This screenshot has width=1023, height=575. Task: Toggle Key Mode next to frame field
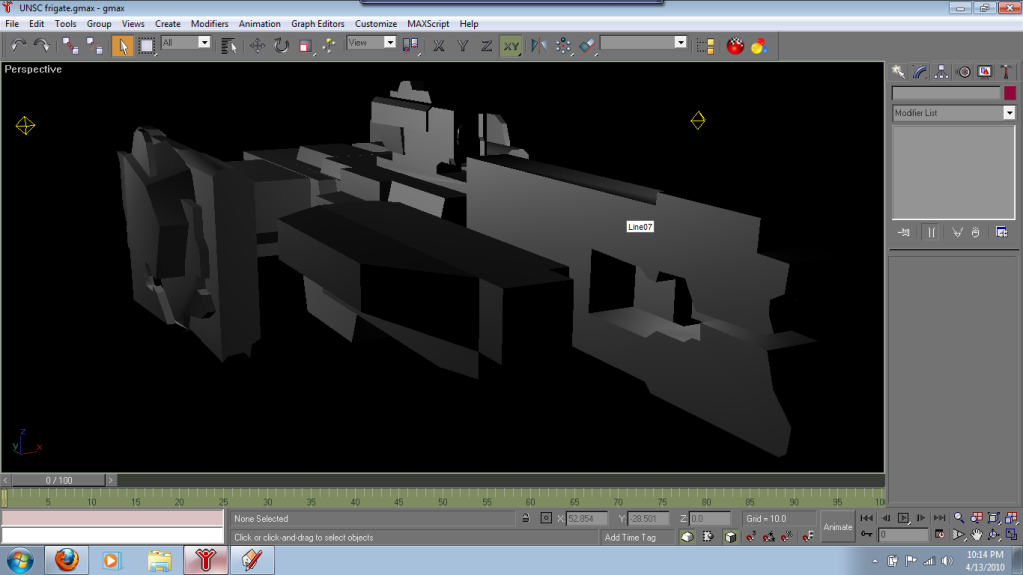[x=866, y=535]
